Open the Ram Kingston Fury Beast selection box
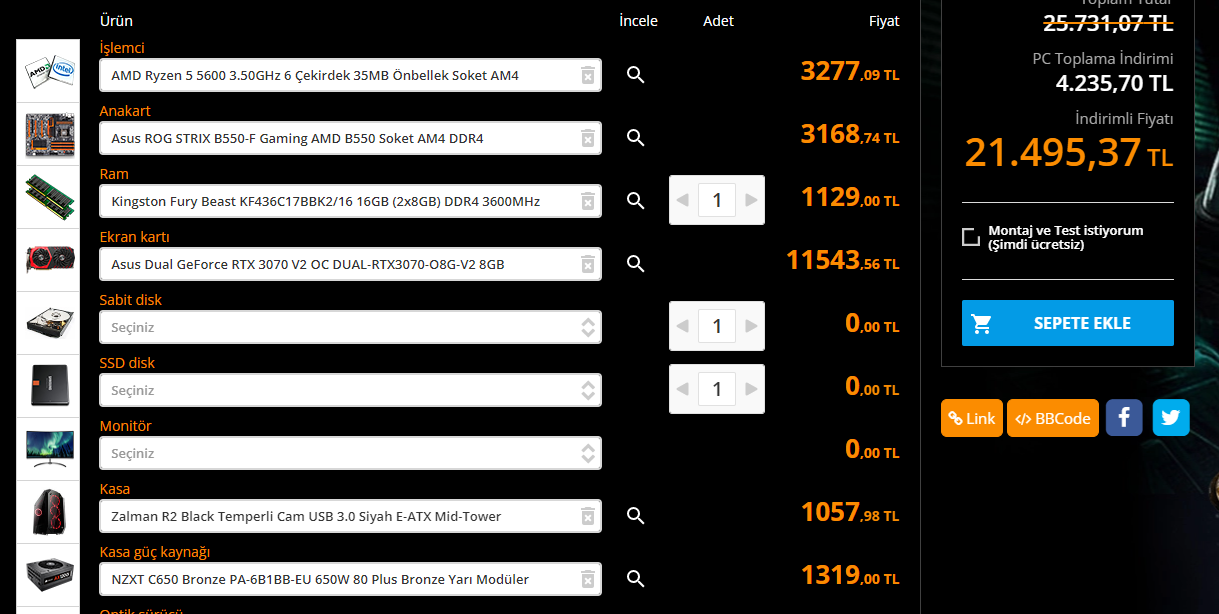Viewport: 1219px width, 614px height. tap(351, 201)
